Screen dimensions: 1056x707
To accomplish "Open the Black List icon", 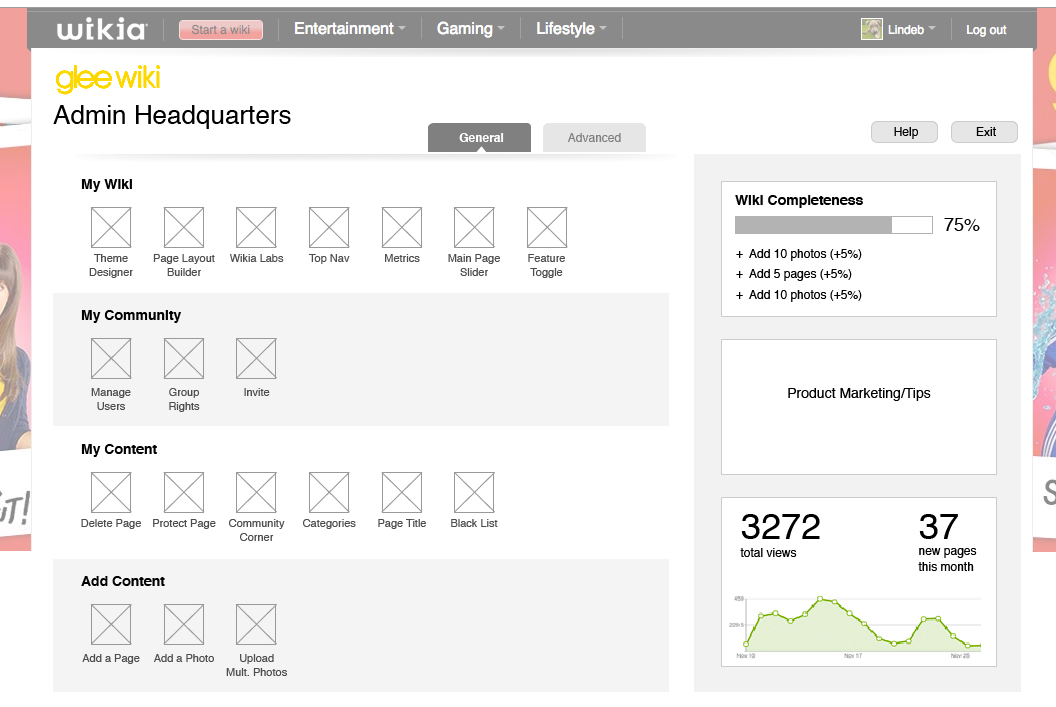I will 474,492.
